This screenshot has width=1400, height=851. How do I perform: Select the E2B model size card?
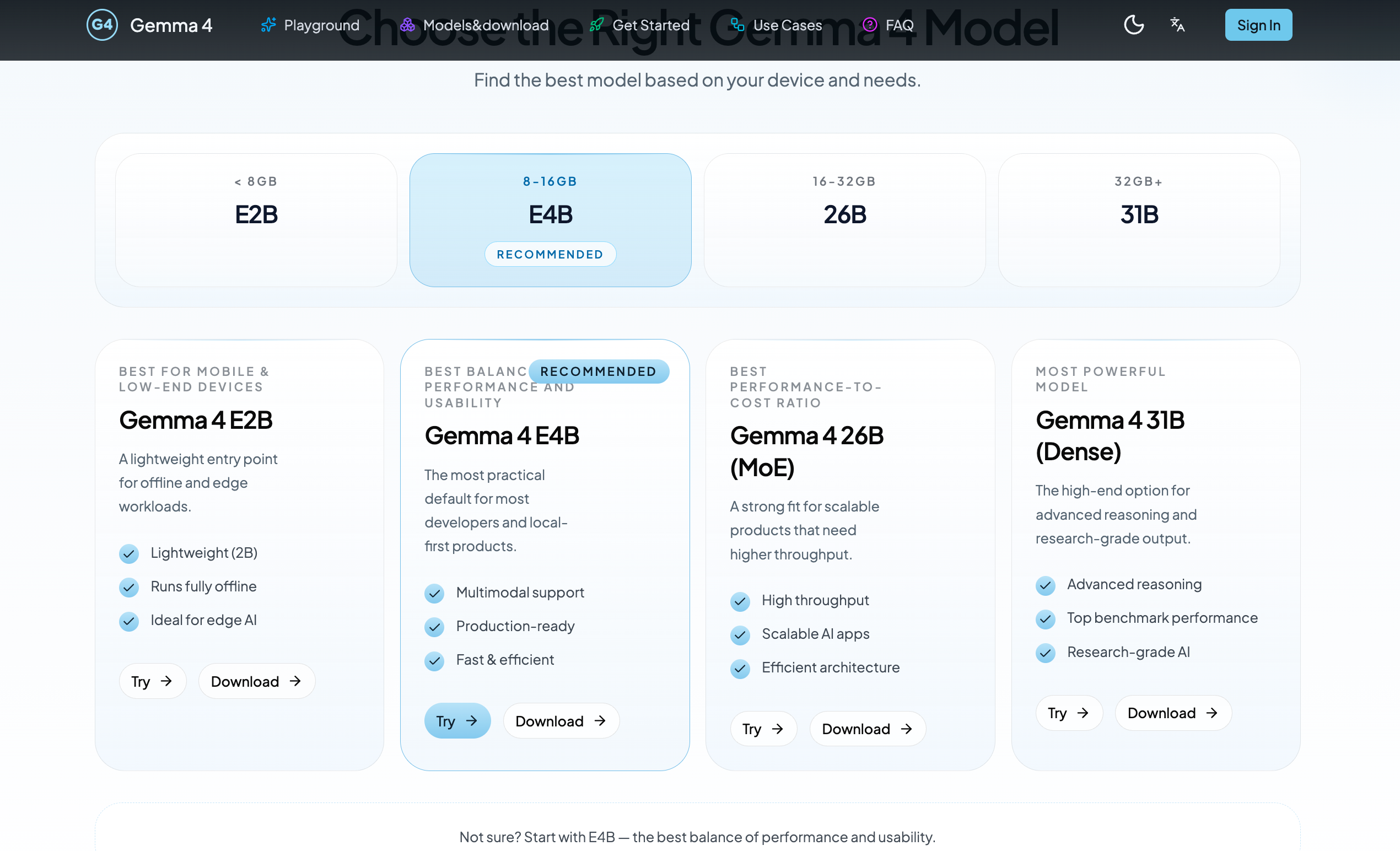click(256, 220)
